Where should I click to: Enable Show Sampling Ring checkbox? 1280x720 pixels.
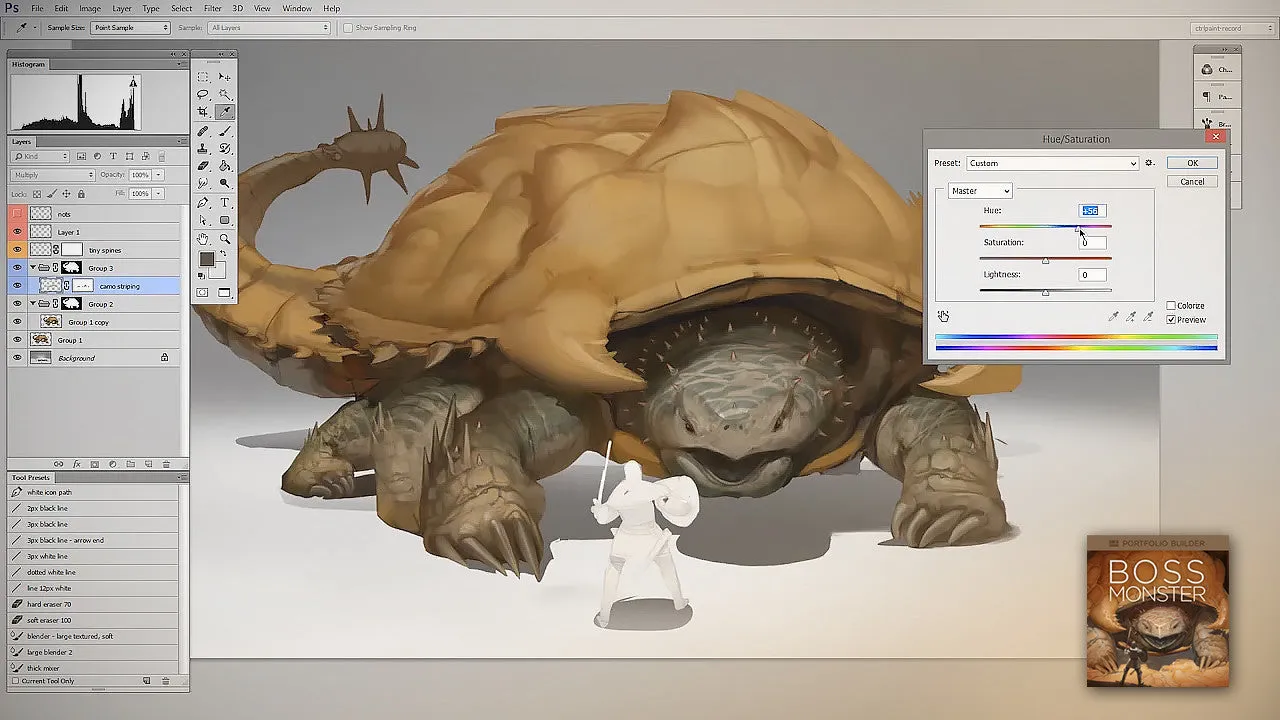[348, 28]
